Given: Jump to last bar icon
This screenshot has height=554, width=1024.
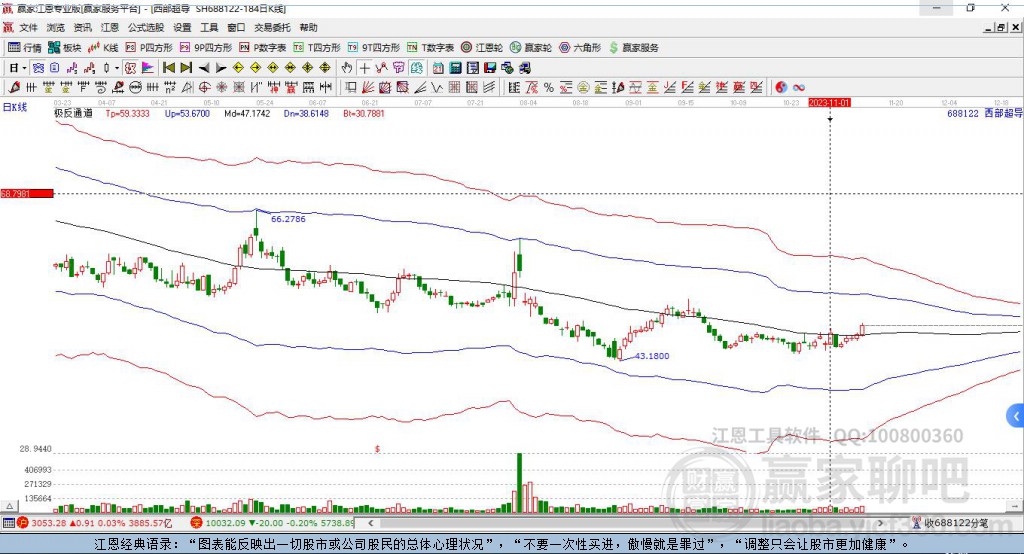Looking at the screenshot, I should pos(186,68).
